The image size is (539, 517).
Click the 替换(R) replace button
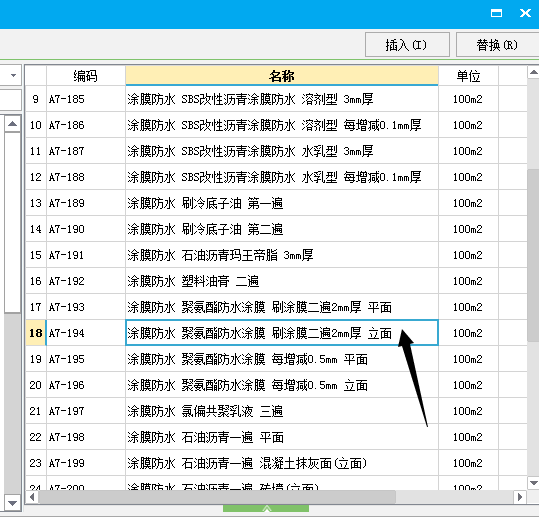pyautogui.click(x=497, y=45)
